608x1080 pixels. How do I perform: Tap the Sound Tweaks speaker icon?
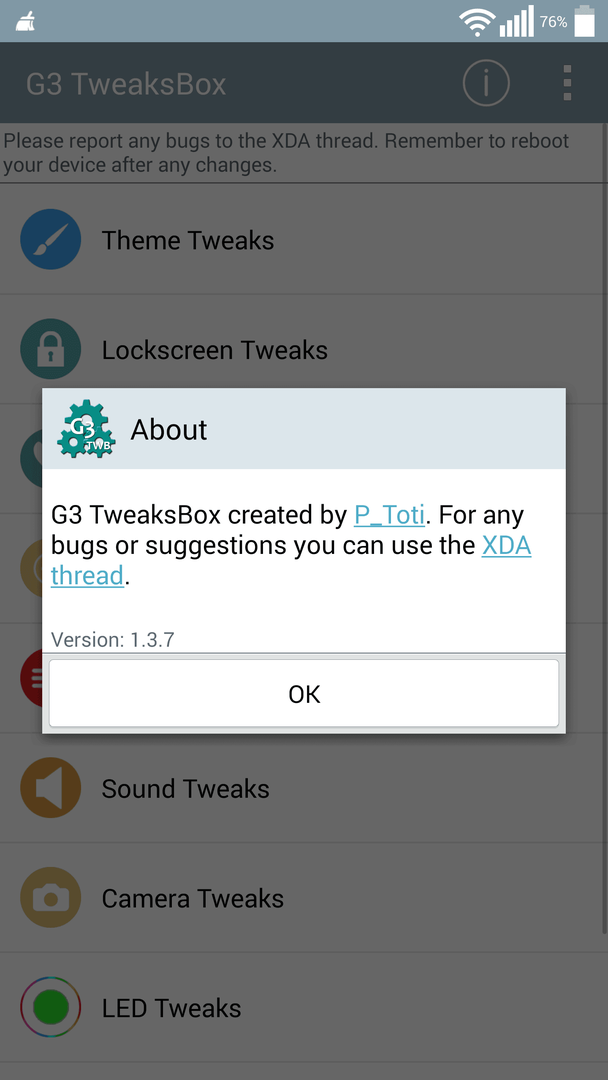[51, 788]
